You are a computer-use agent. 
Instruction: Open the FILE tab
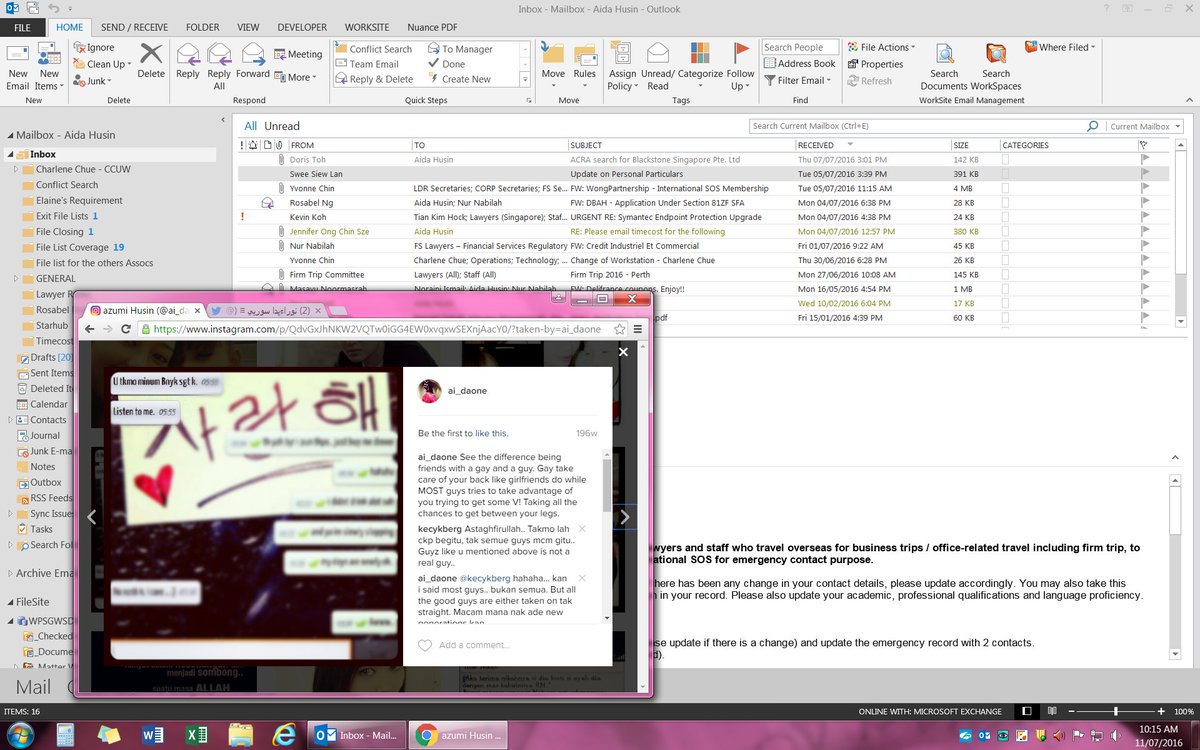(21, 27)
